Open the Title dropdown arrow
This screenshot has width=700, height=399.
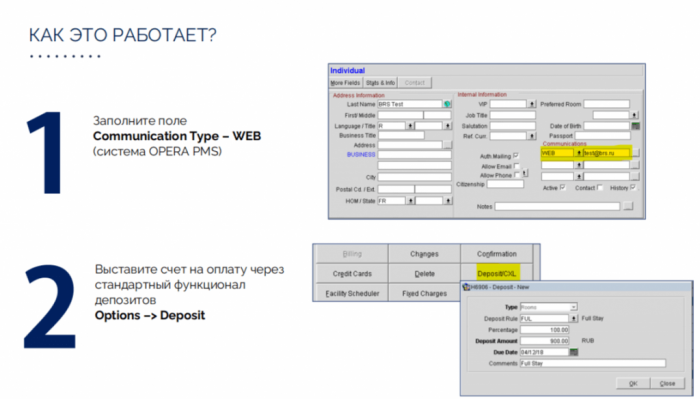pyautogui.click(x=447, y=126)
